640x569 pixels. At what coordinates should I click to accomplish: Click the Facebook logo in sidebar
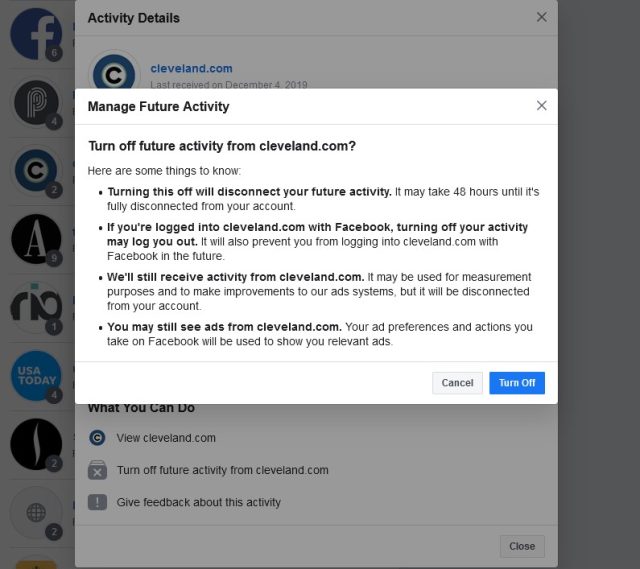tap(36, 34)
